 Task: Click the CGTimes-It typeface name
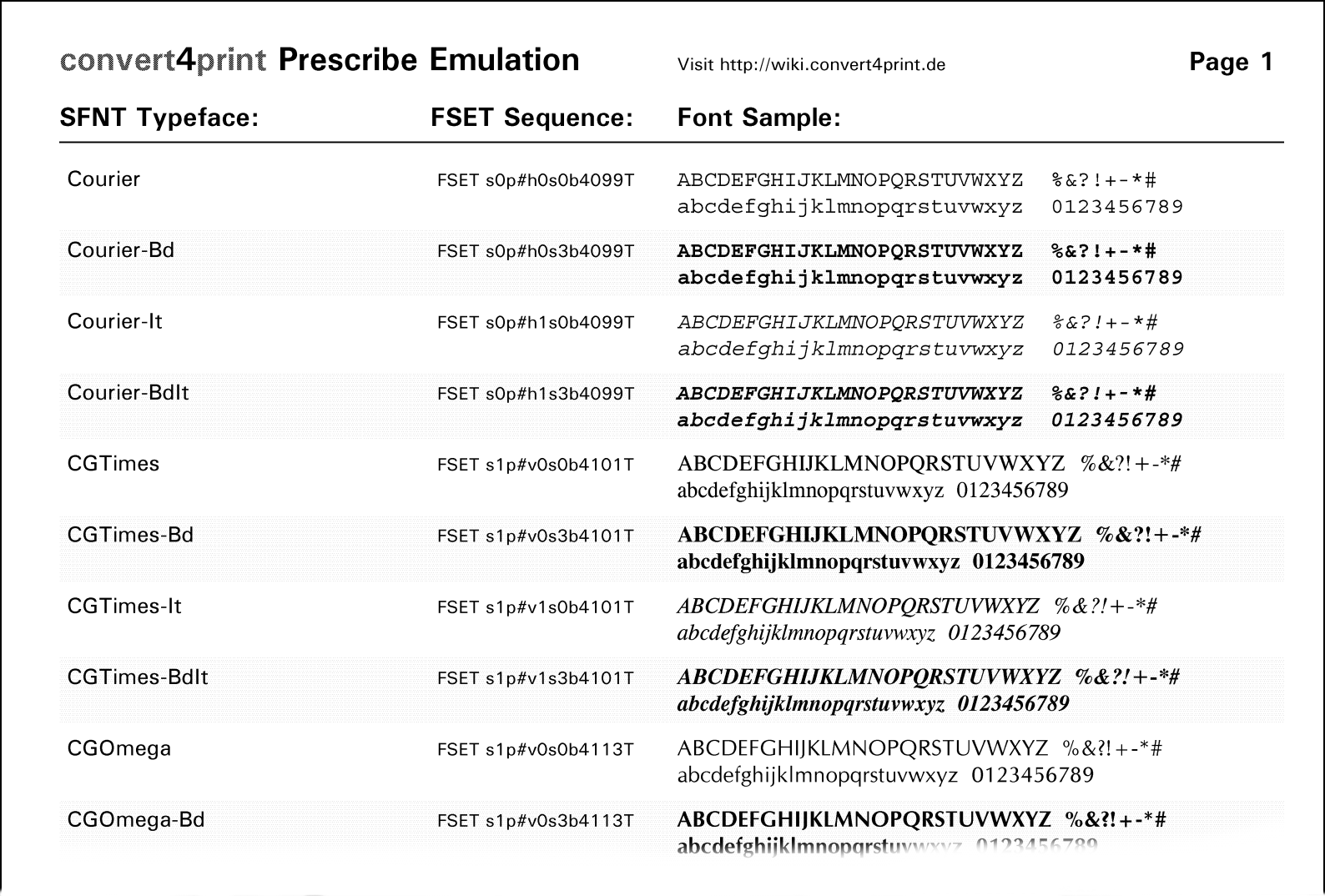(x=124, y=607)
